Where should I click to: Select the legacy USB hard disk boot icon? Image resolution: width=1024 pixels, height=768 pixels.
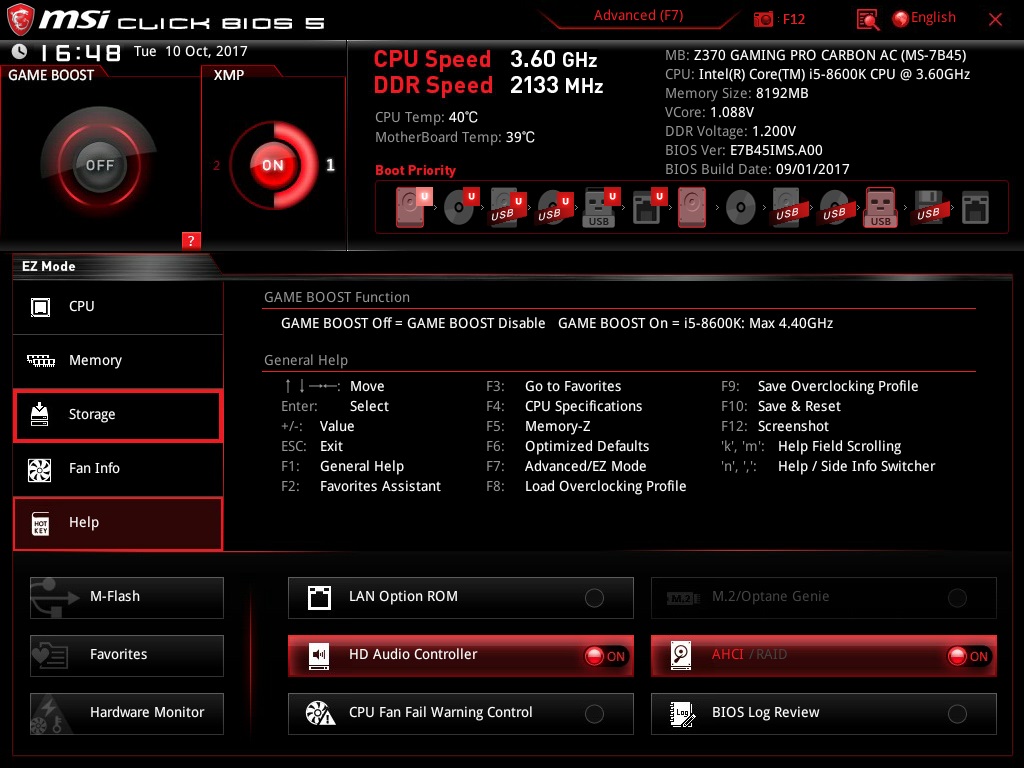coord(787,207)
